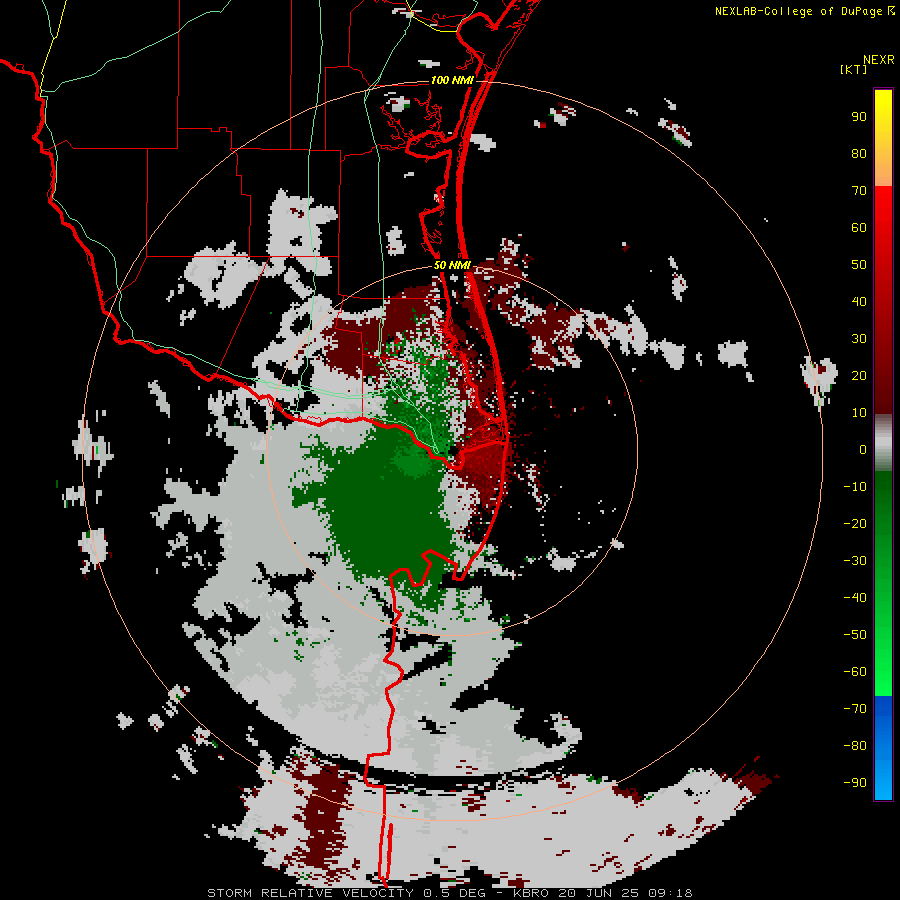Click the -50 value on velocity scale
Screen dimensions: 900x900
[855, 634]
